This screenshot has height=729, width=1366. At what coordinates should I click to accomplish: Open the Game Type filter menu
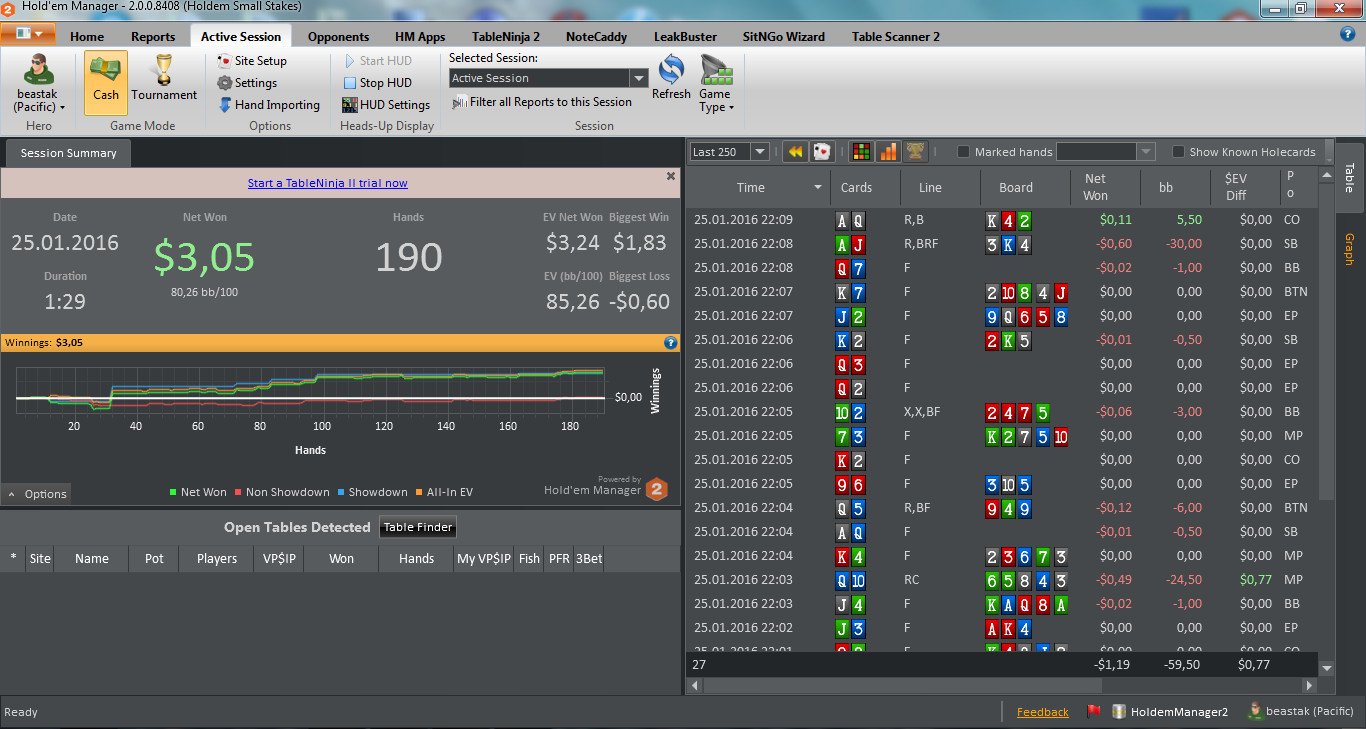[715, 84]
